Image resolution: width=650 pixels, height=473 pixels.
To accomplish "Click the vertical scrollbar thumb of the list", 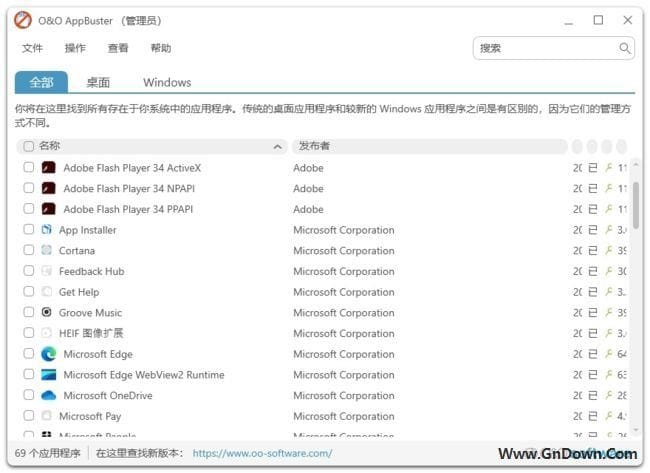I will [x=635, y=204].
